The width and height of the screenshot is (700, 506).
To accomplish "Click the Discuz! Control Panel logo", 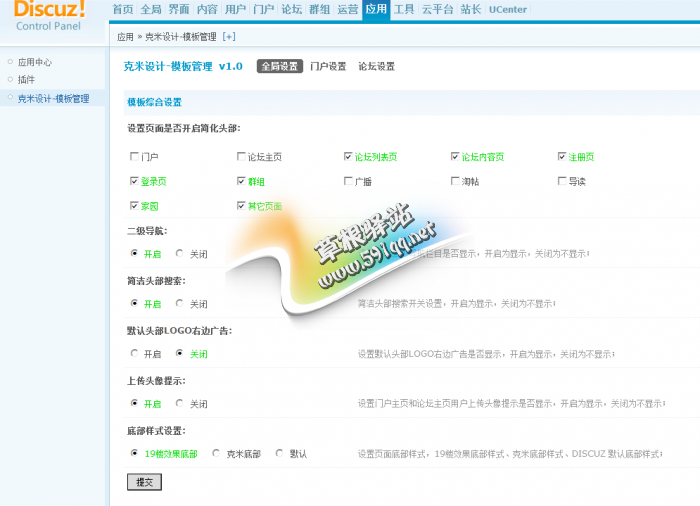I will point(50,15).
